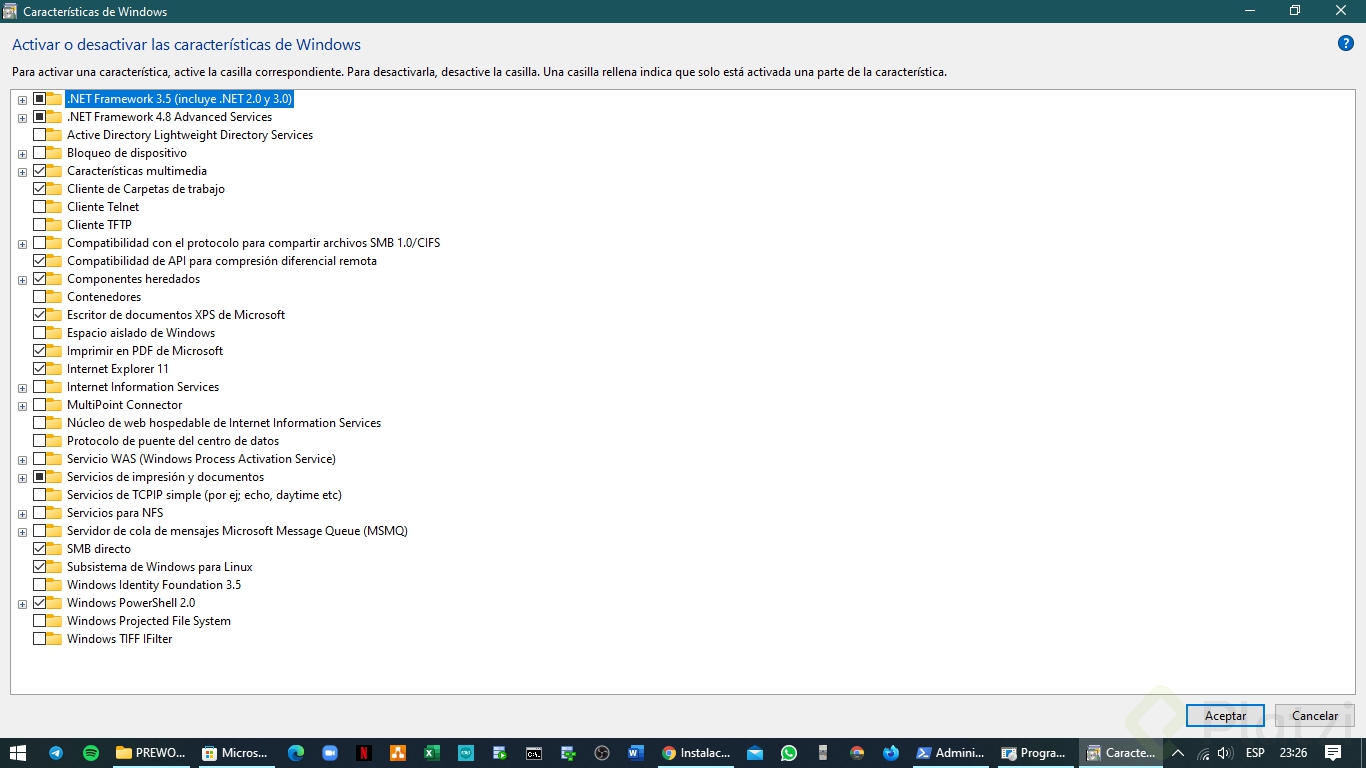The width and height of the screenshot is (1366, 768).
Task: Select Escritor de documentos XPS de Microsoft
Action: [x=175, y=315]
